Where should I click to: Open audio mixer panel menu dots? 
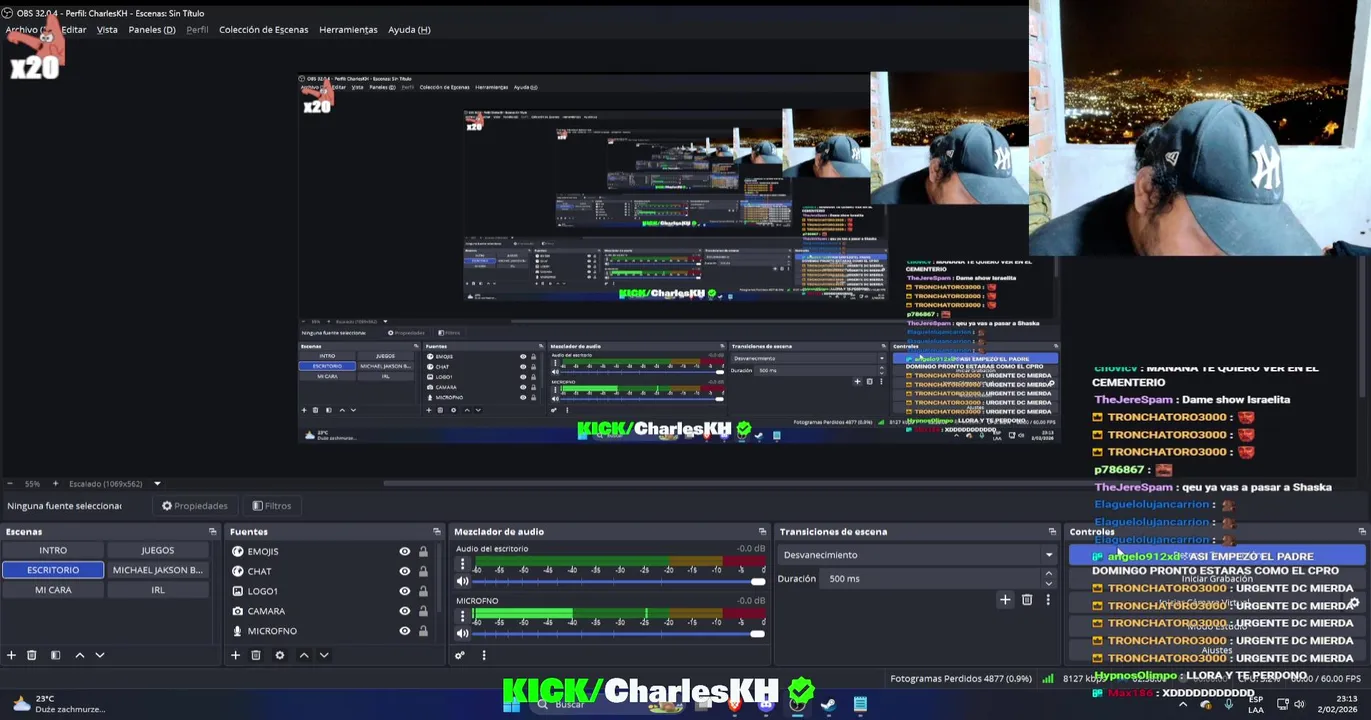484,655
